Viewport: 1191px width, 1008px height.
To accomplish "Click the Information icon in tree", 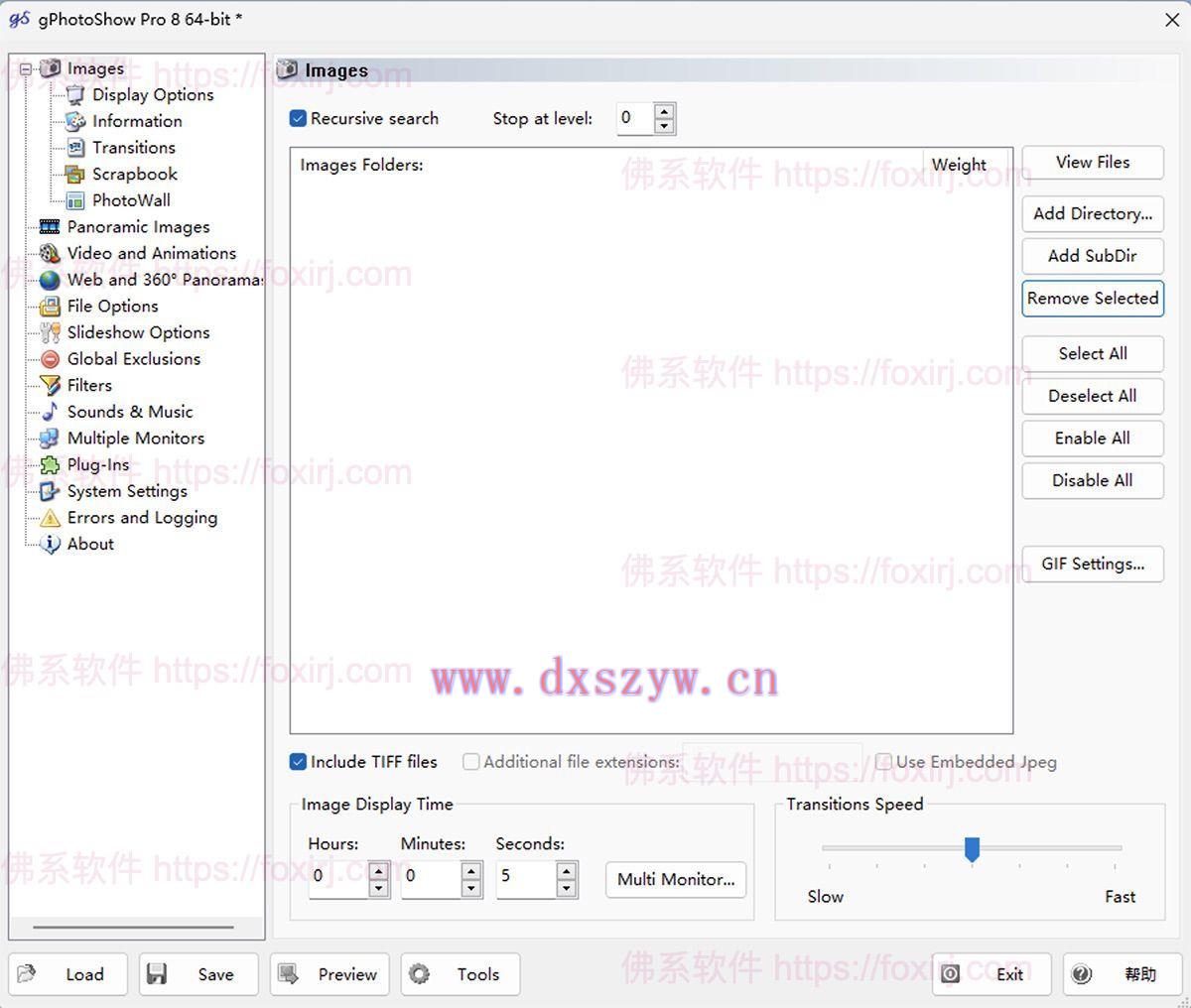I will (75, 121).
